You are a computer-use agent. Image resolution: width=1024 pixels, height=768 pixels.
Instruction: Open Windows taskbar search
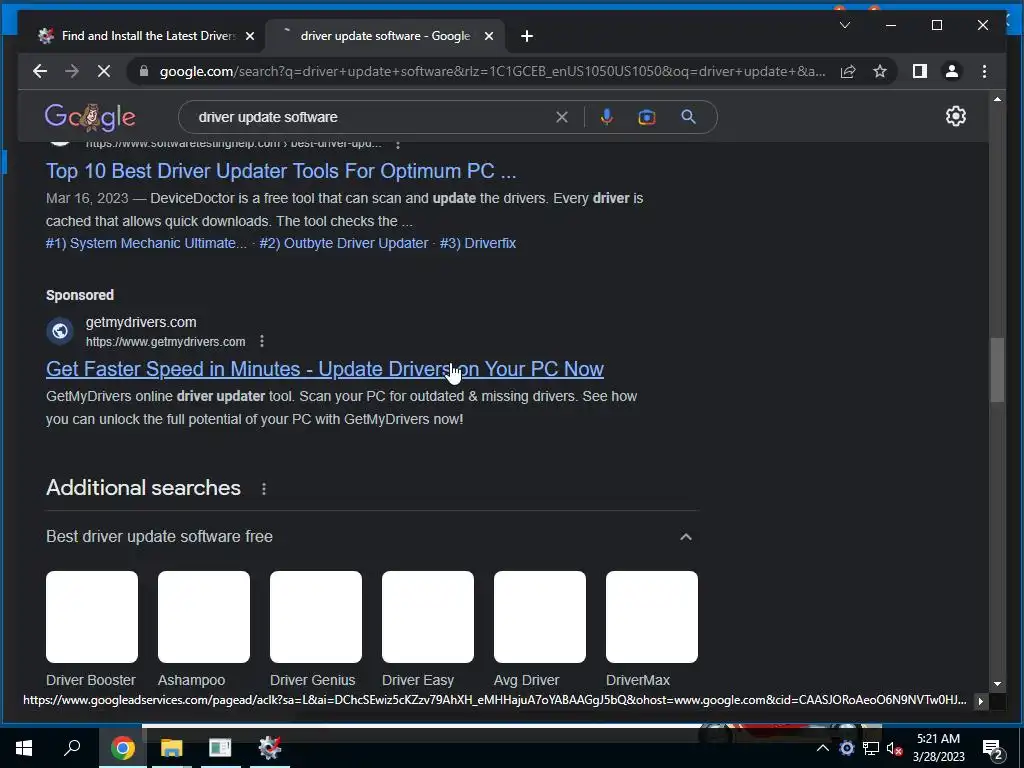[72, 748]
